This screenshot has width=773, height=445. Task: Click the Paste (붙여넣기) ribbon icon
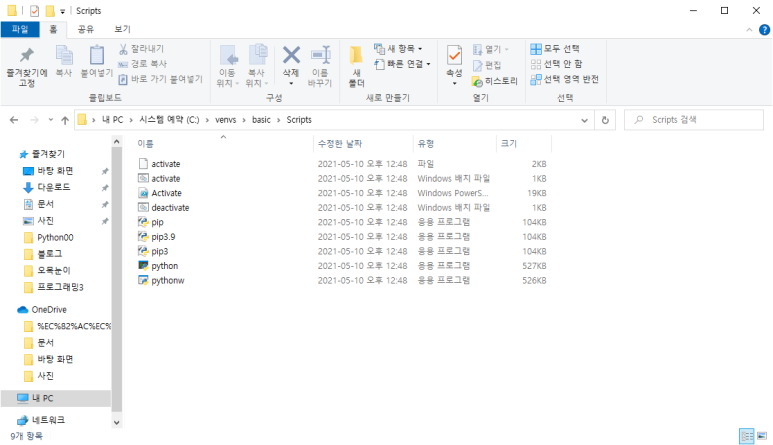97,55
